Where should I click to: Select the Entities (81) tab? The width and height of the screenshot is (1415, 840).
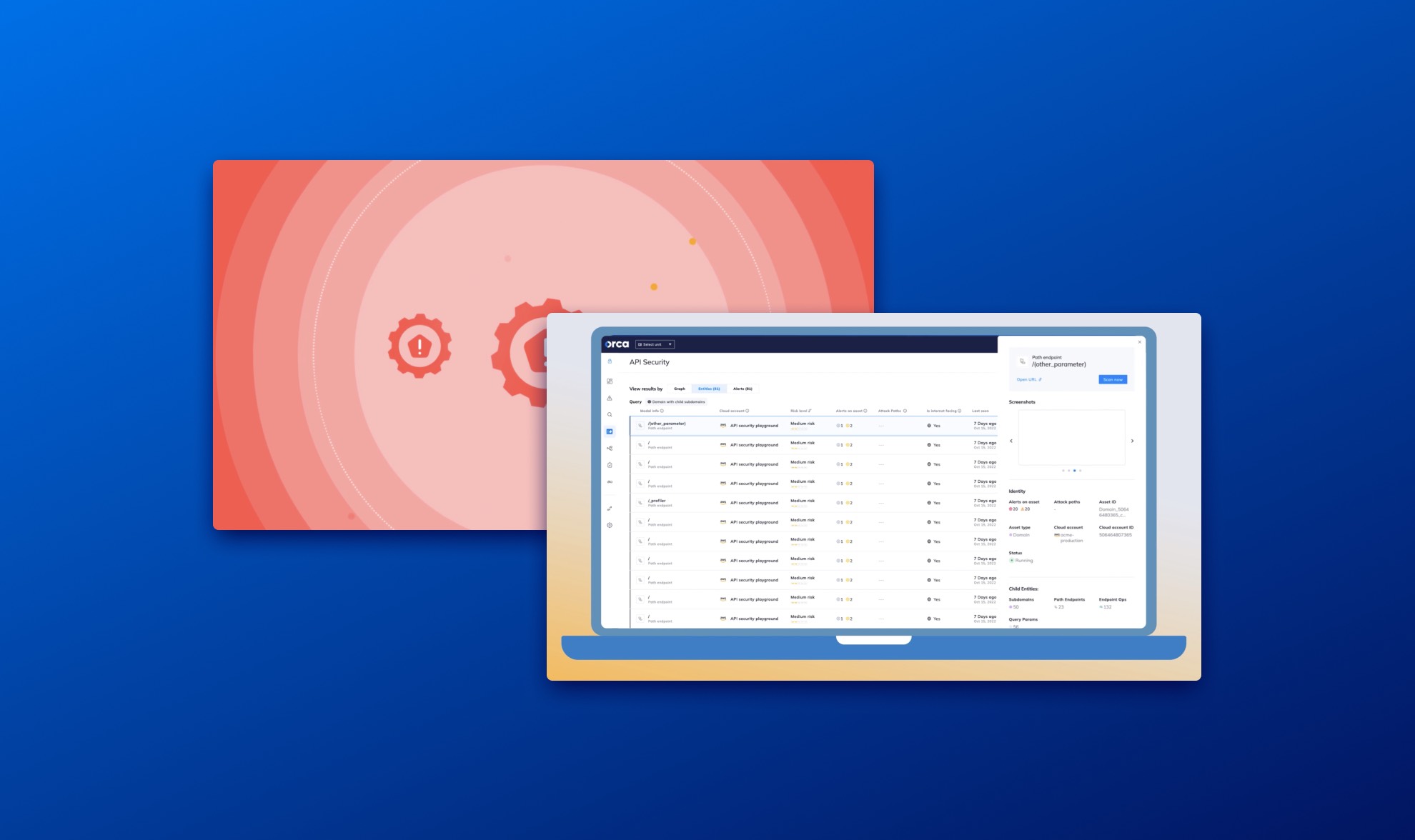pos(709,389)
